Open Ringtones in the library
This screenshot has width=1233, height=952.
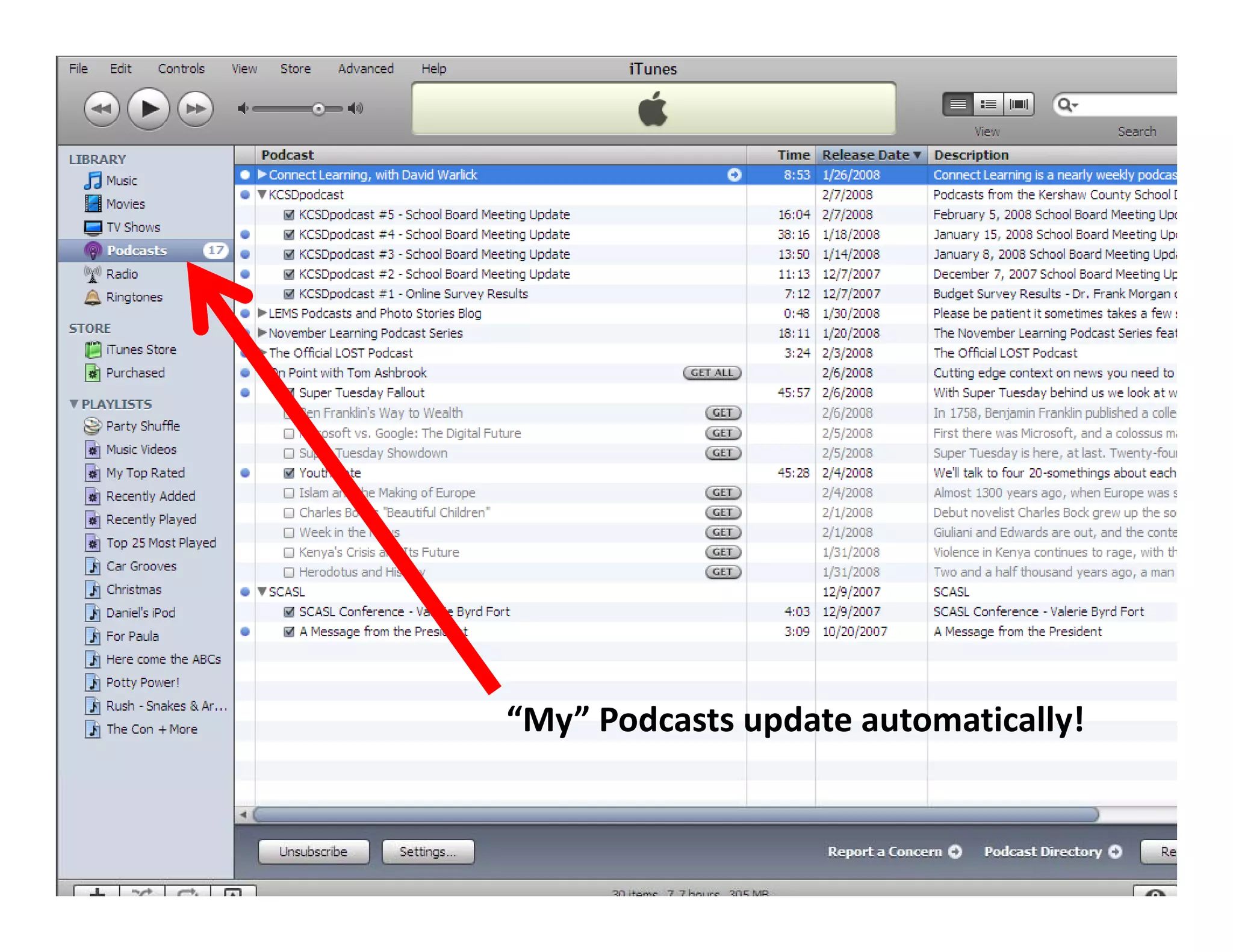tap(134, 297)
